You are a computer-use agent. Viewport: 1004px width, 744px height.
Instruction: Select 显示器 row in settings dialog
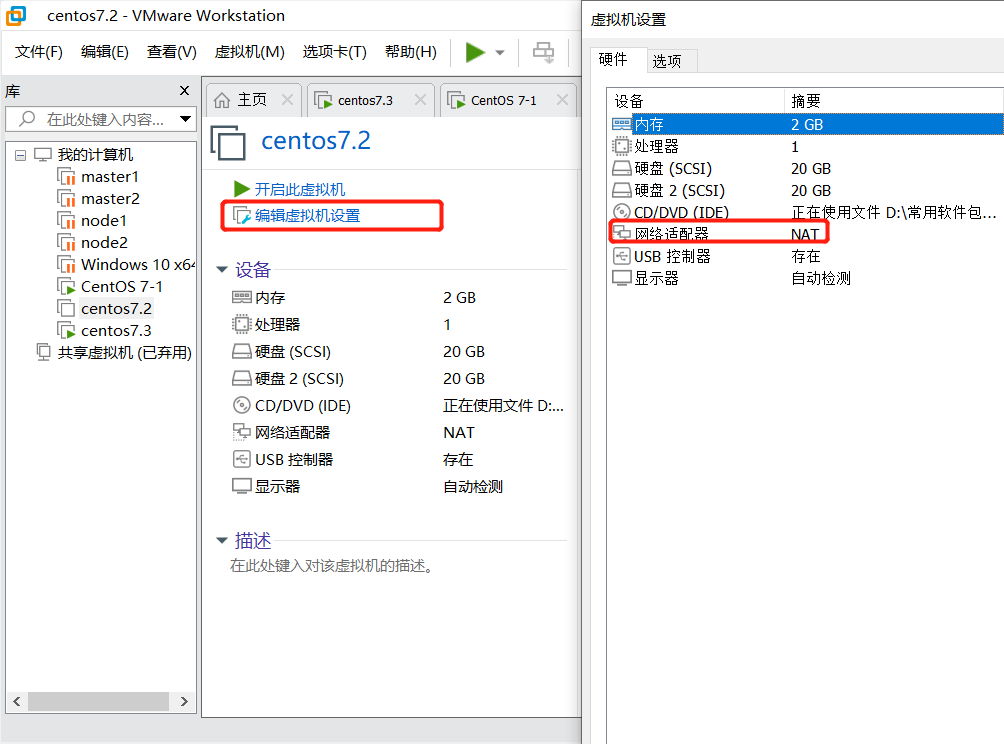click(x=806, y=278)
